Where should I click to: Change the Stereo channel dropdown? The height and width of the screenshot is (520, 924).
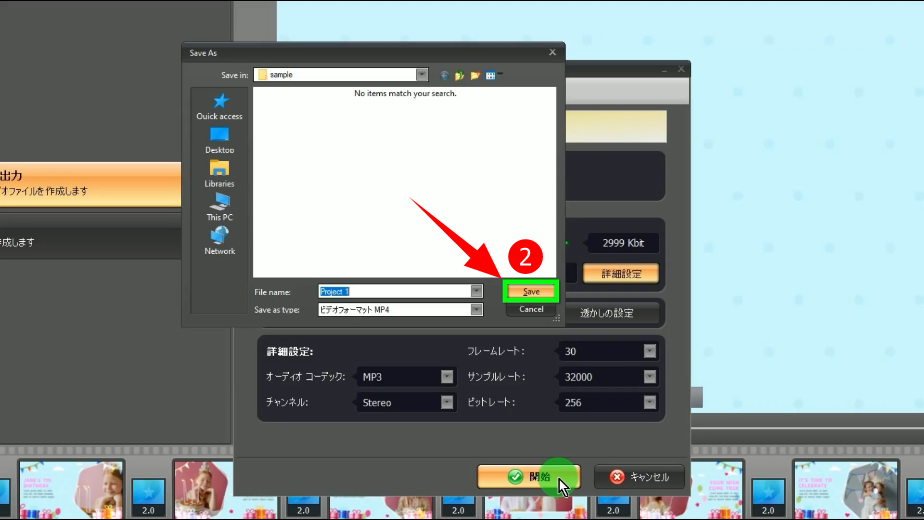point(447,402)
